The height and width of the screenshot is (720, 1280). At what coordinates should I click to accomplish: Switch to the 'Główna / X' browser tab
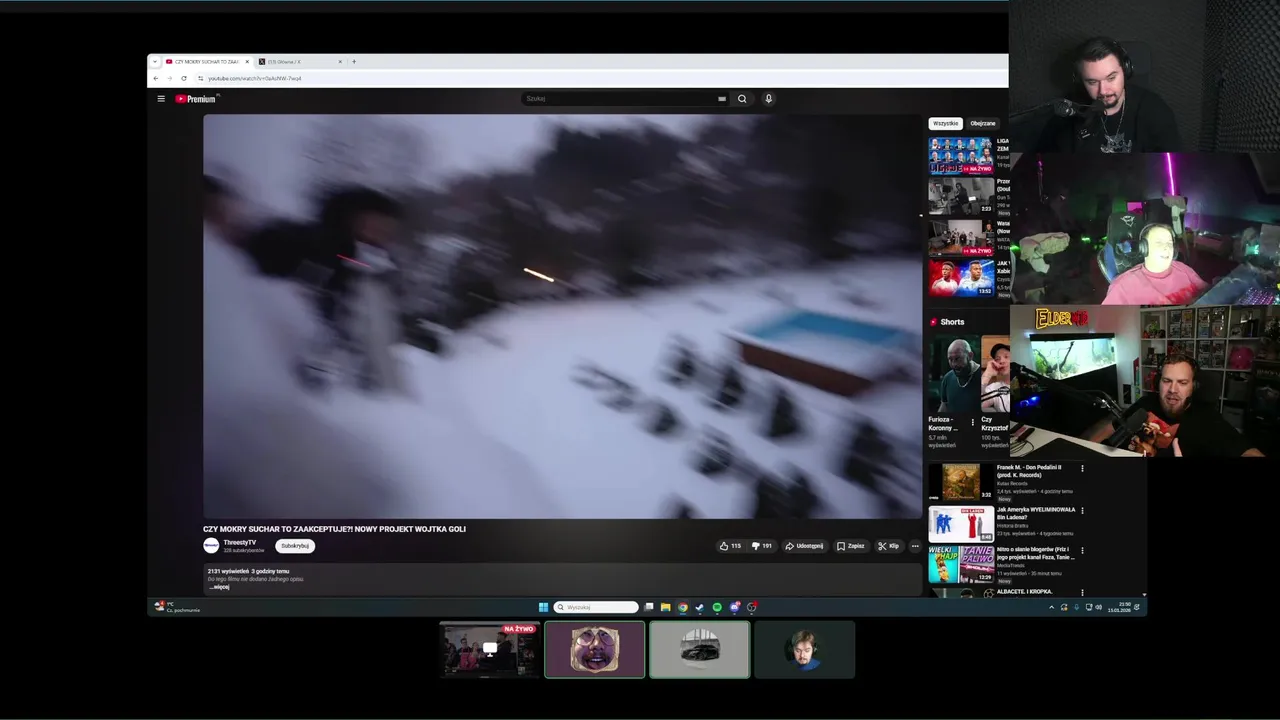pos(298,62)
